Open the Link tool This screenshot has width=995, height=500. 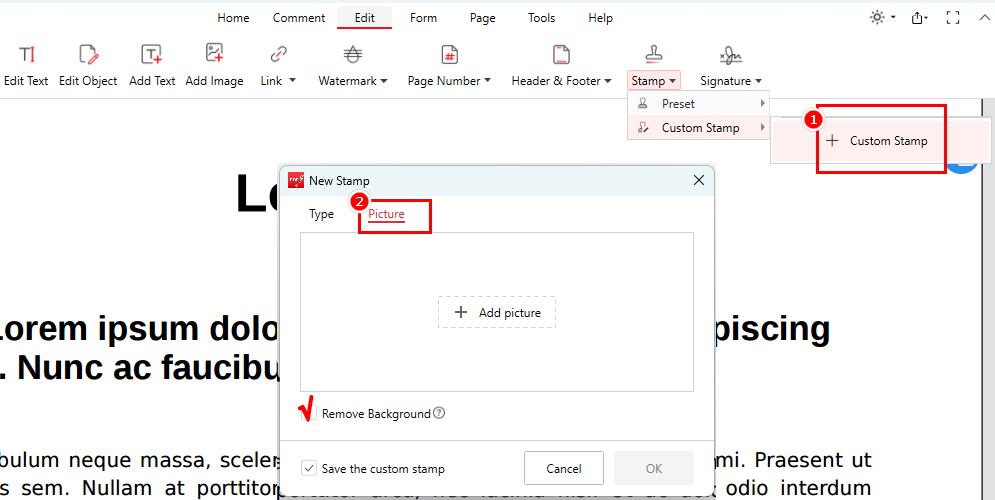click(x=278, y=65)
